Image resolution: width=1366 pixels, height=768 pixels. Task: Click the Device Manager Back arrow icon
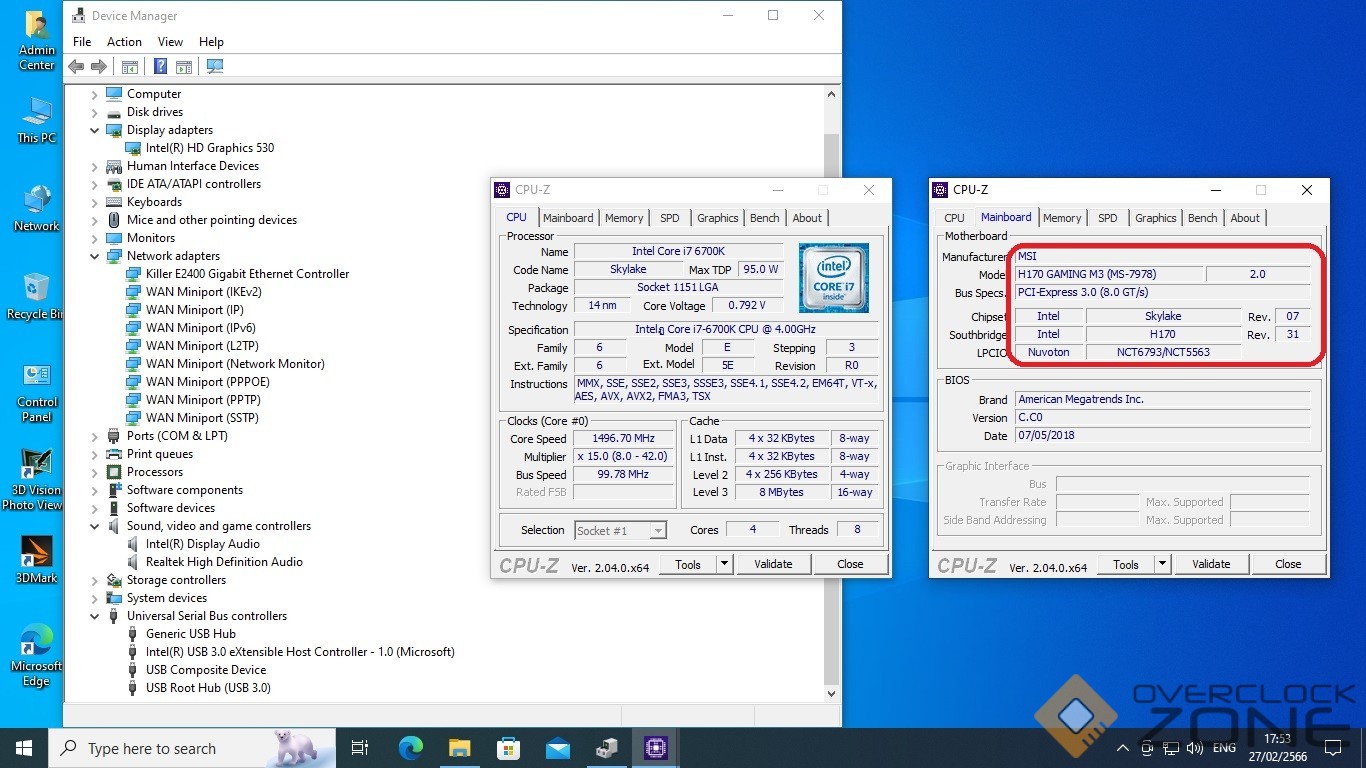click(76, 67)
